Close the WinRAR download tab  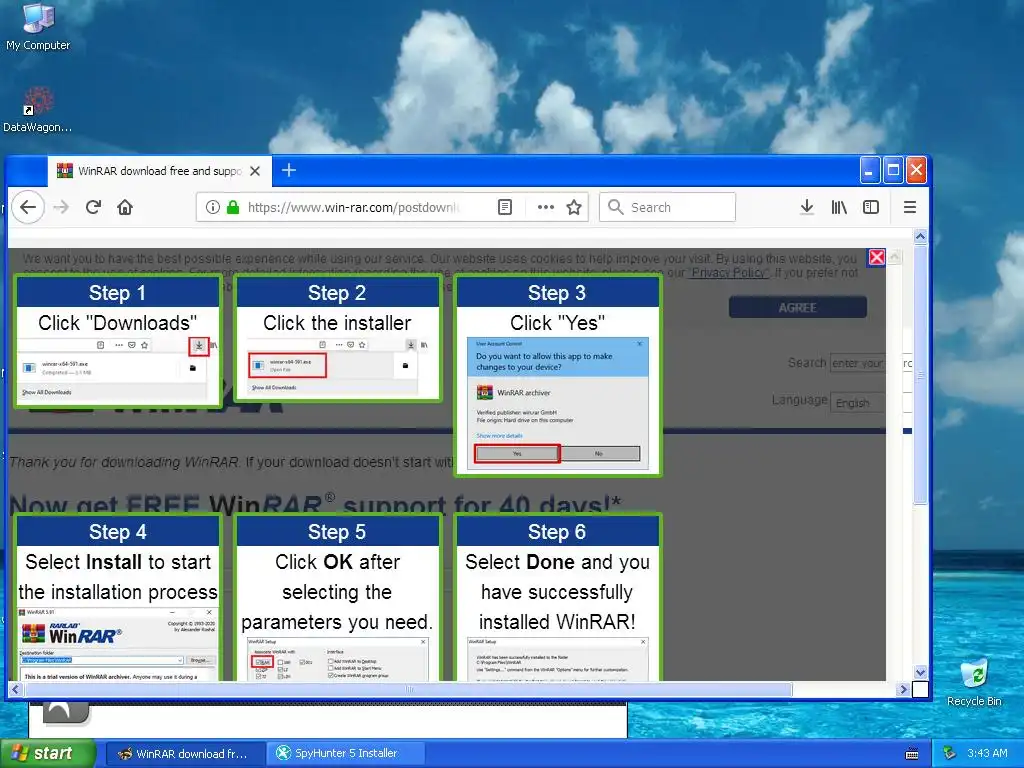[x=255, y=171]
